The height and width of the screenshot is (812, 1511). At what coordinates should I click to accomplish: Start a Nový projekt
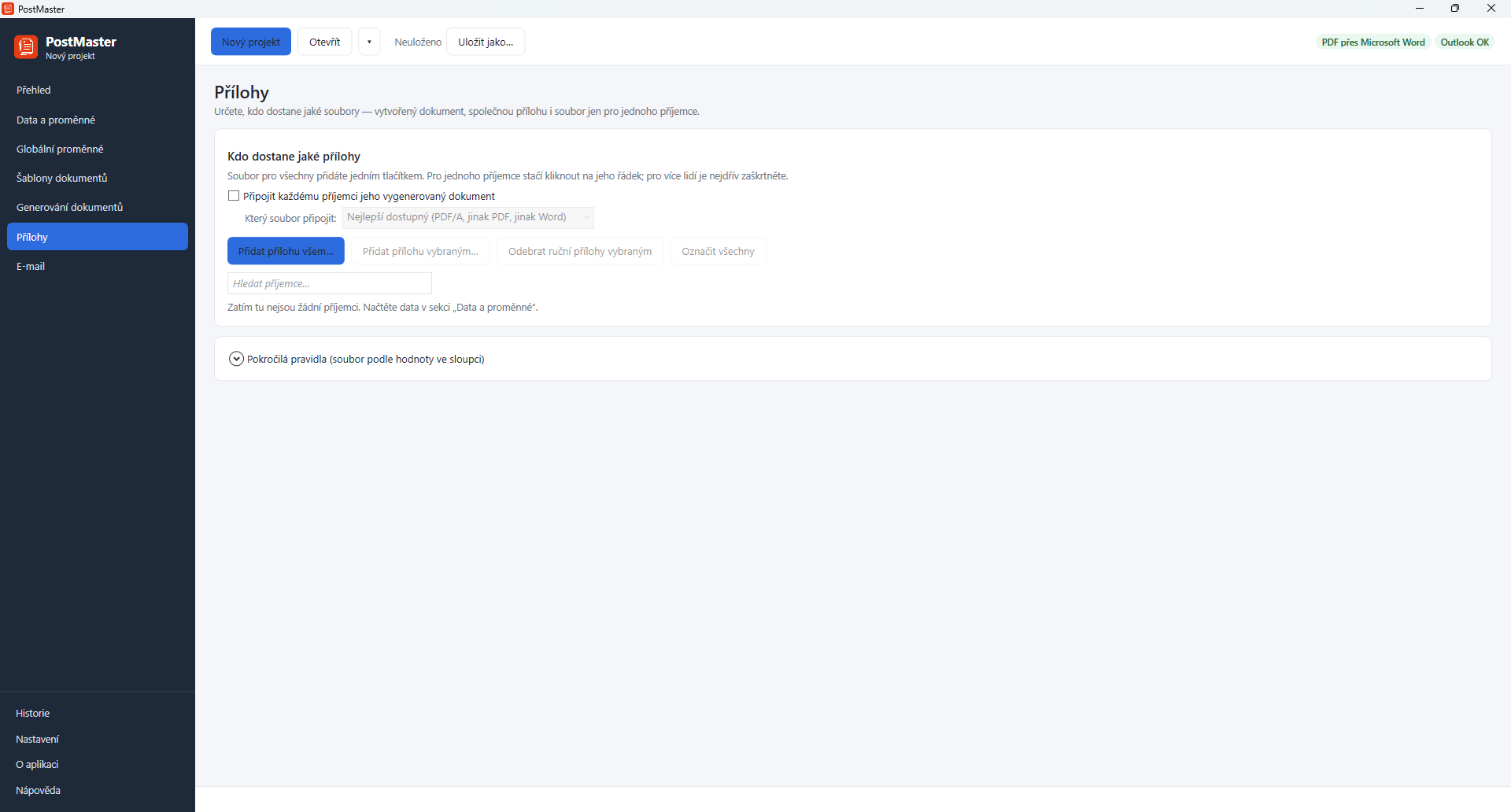tap(251, 42)
